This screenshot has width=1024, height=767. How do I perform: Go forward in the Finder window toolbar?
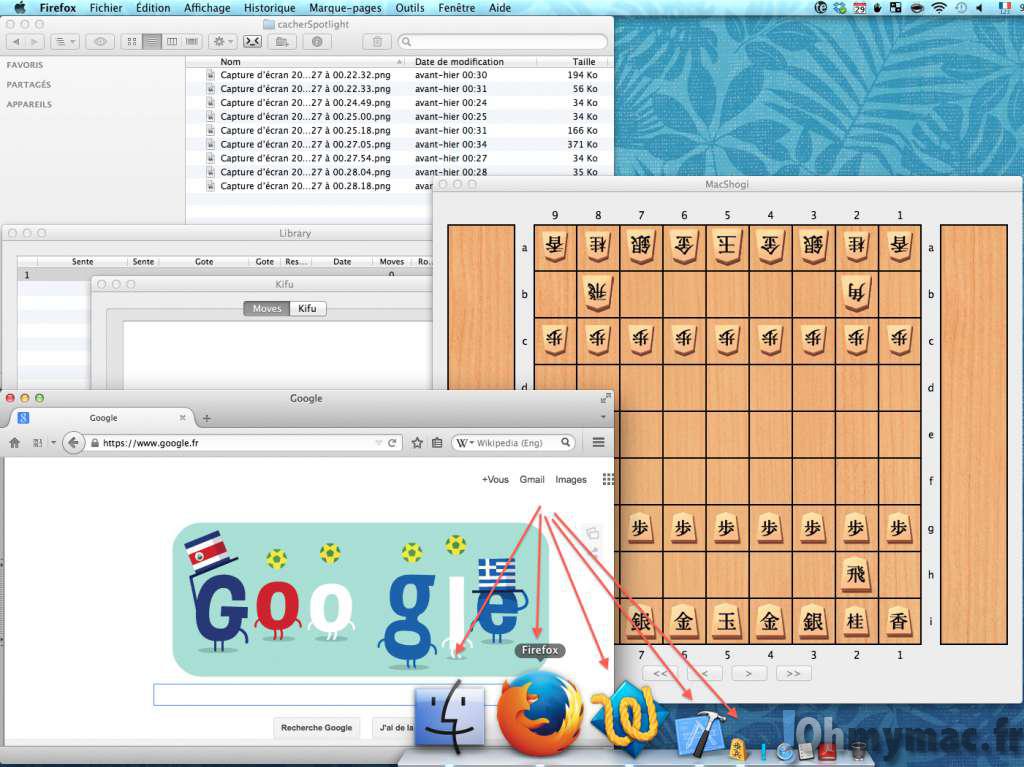click(x=34, y=42)
